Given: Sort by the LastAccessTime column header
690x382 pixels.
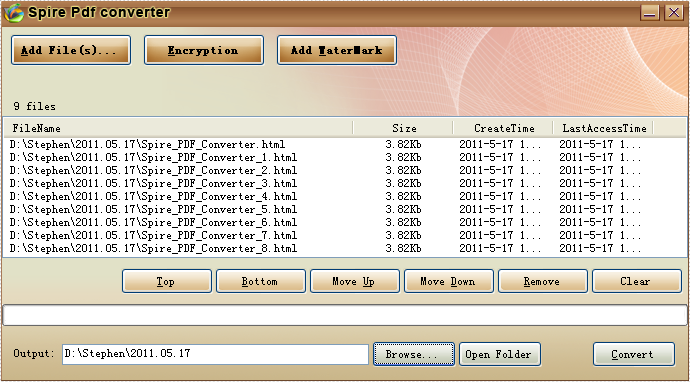Looking at the screenshot, I should [603, 128].
